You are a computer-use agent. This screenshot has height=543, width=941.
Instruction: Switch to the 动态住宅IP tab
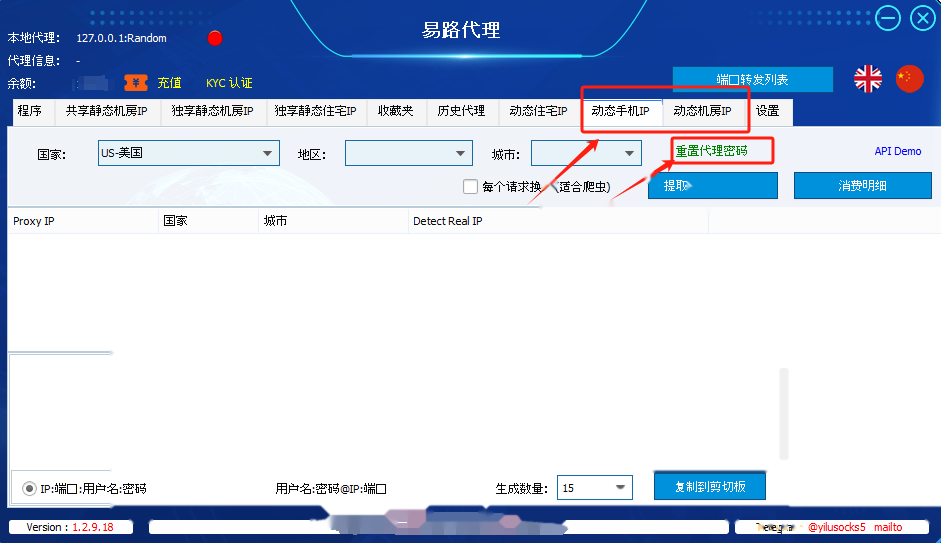click(538, 112)
